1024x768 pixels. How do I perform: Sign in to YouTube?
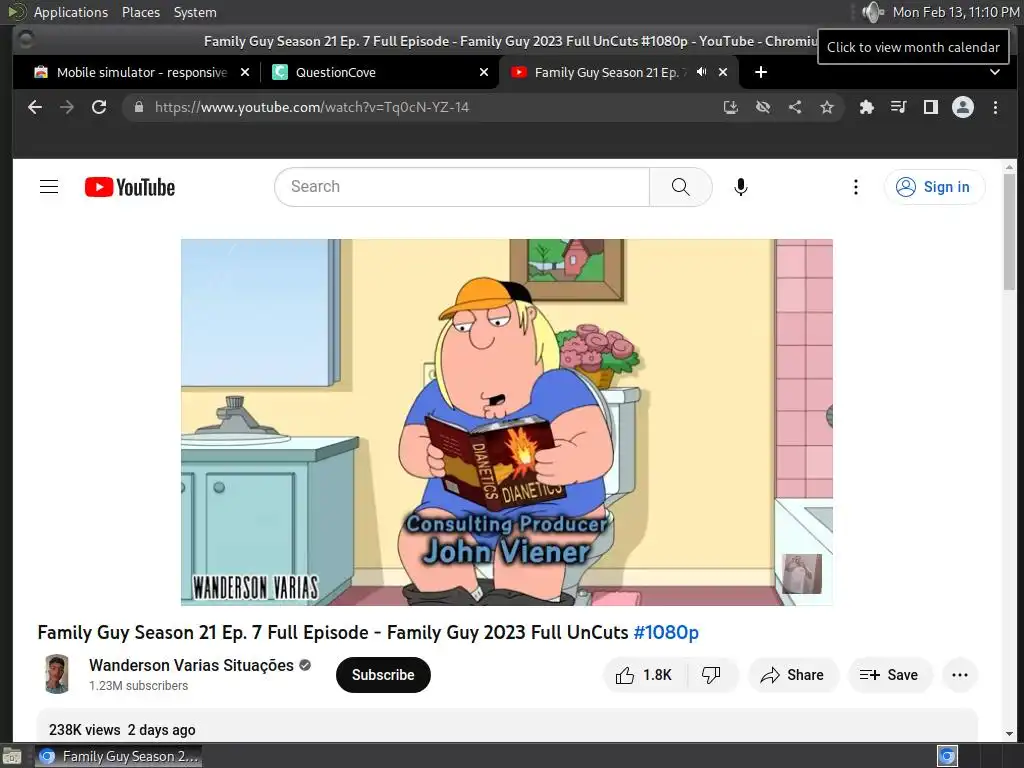point(935,187)
